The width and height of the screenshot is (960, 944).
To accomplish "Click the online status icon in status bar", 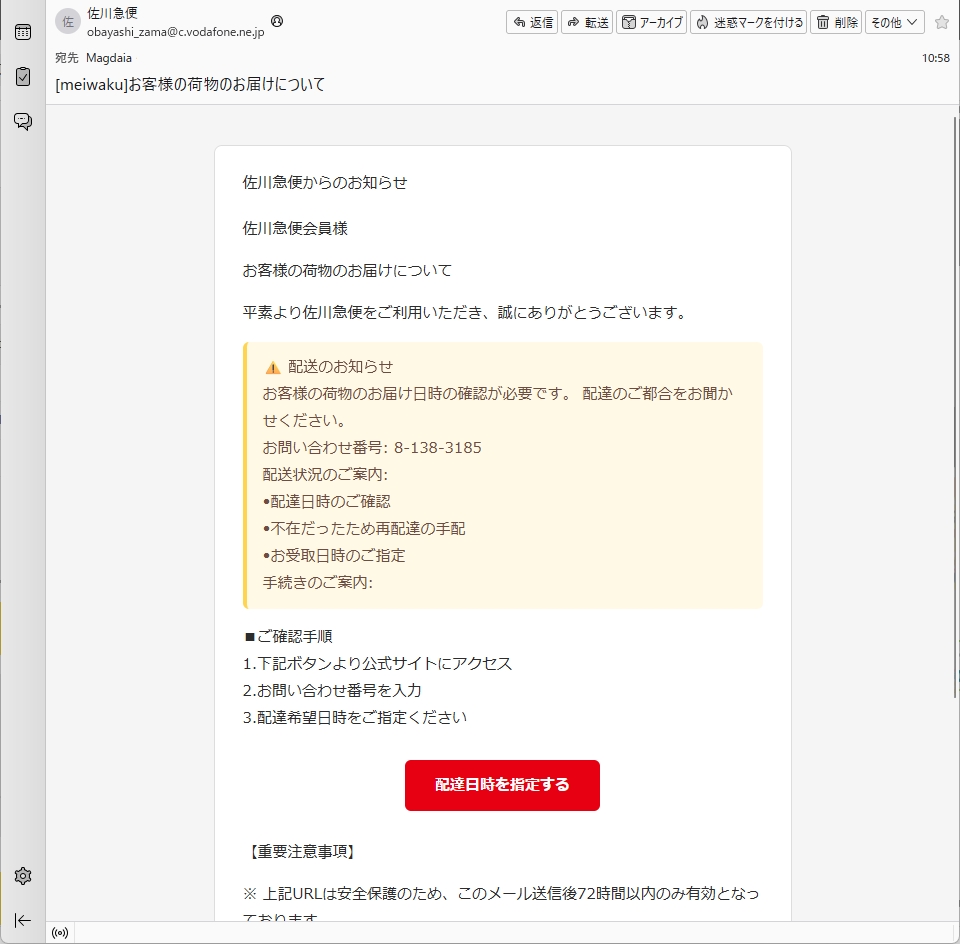I will click(x=60, y=933).
